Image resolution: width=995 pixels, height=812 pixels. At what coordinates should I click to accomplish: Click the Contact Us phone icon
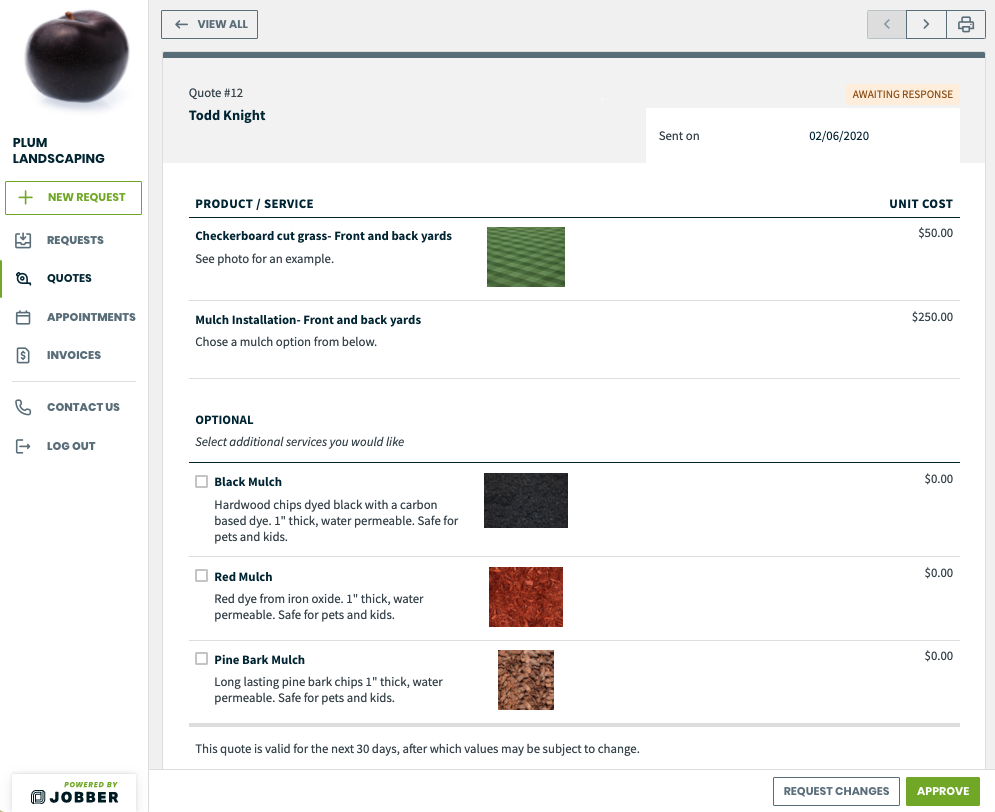click(25, 406)
